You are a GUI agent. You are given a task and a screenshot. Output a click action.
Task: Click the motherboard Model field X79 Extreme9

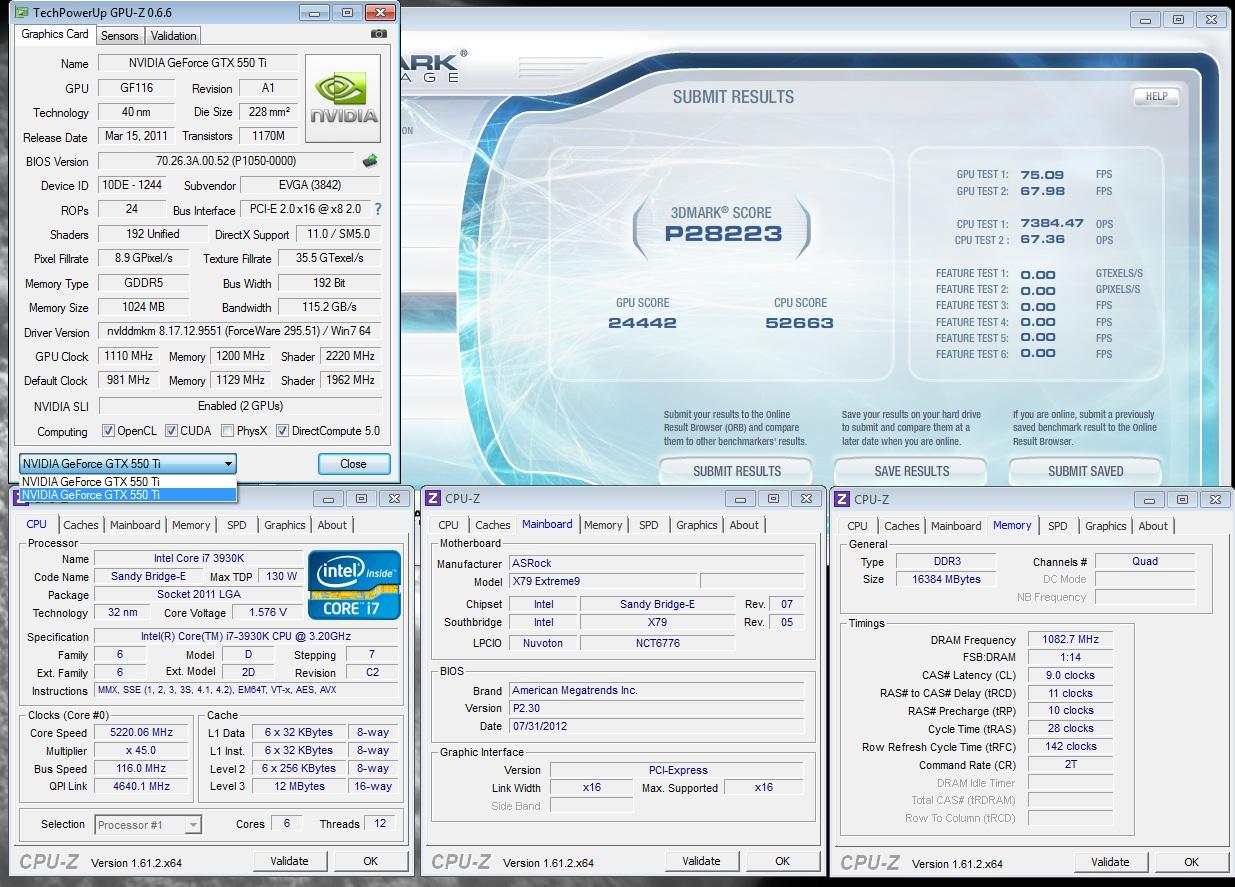click(602, 581)
